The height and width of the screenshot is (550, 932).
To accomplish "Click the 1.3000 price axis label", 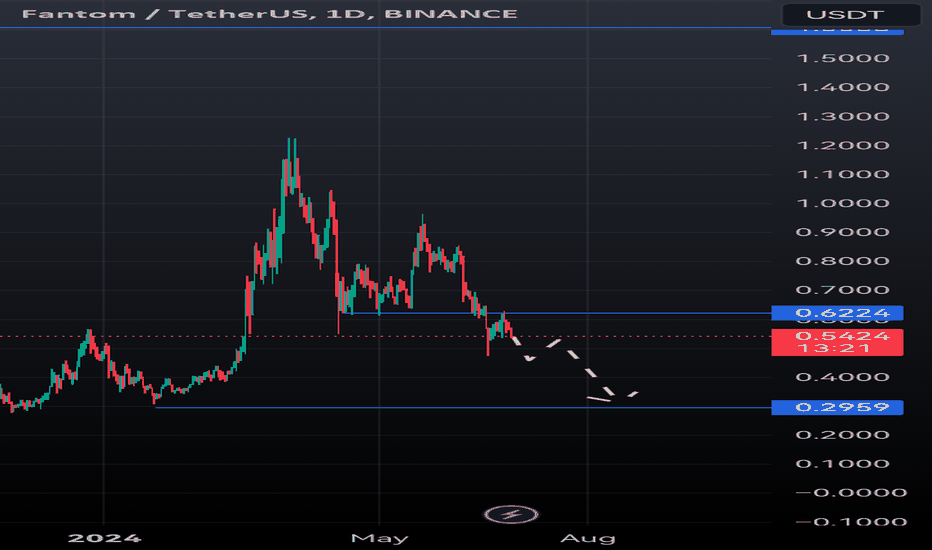I will [x=843, y=117].
